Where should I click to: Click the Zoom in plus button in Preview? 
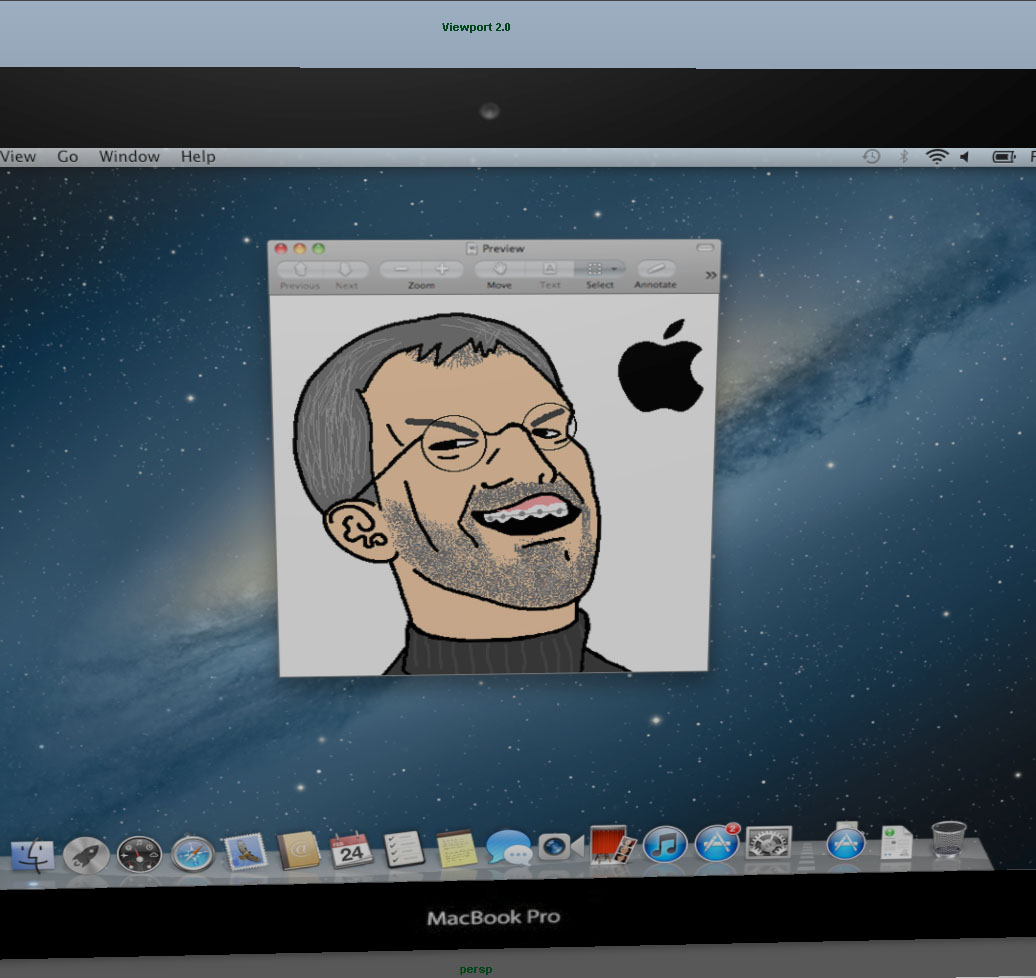(442, 270)
